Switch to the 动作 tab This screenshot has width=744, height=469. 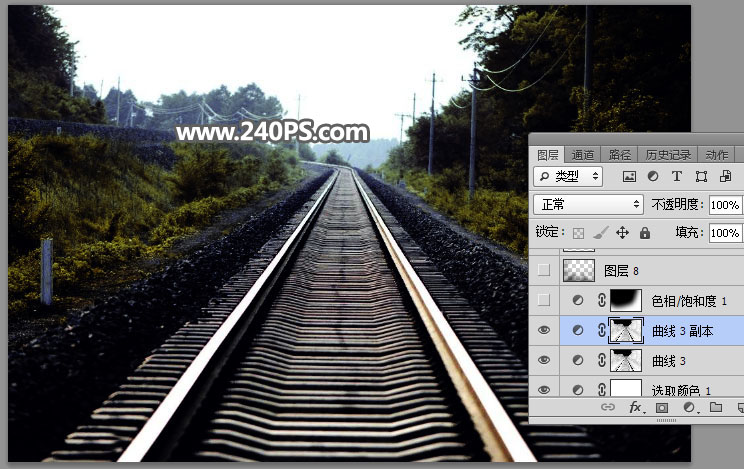[x=716, y=155]
